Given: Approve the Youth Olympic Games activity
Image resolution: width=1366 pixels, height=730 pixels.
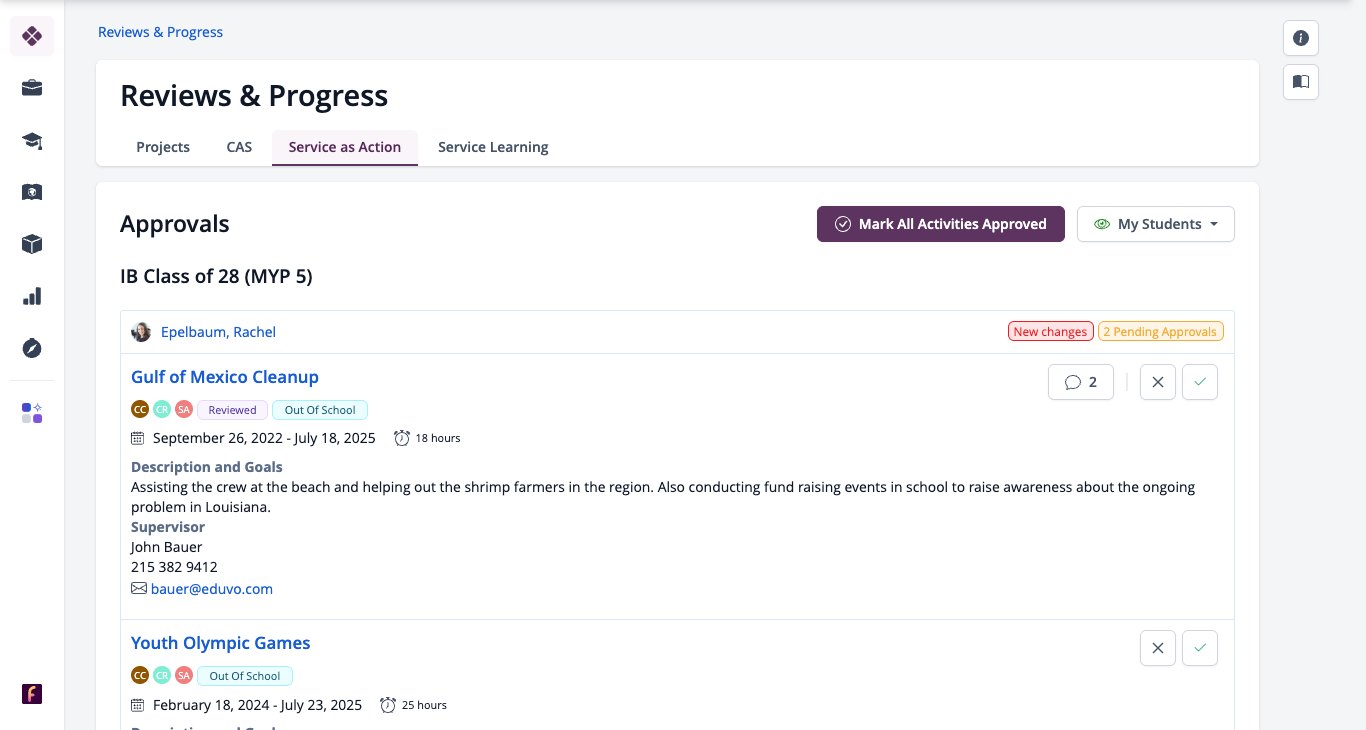Looking at the screenshot, I should tap(1200, 648).
